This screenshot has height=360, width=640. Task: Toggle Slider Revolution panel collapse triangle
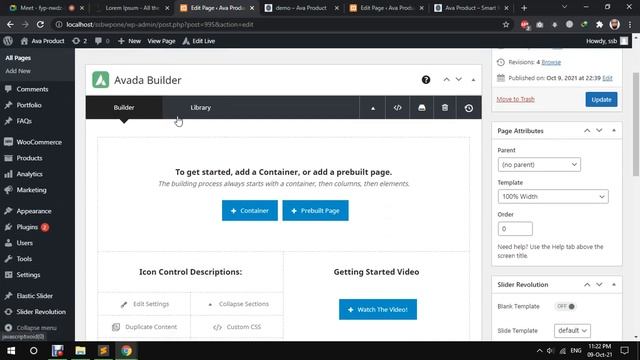pos(614,284)
